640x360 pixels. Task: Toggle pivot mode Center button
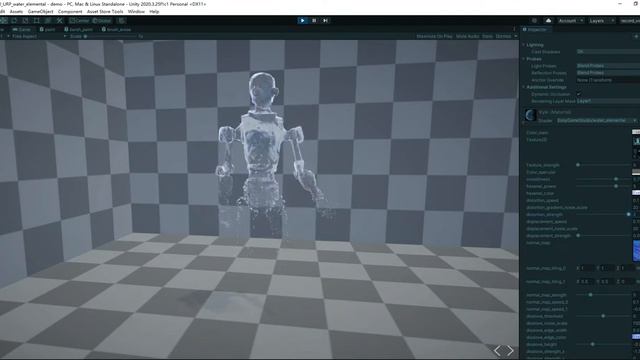[x=79, y=20]
